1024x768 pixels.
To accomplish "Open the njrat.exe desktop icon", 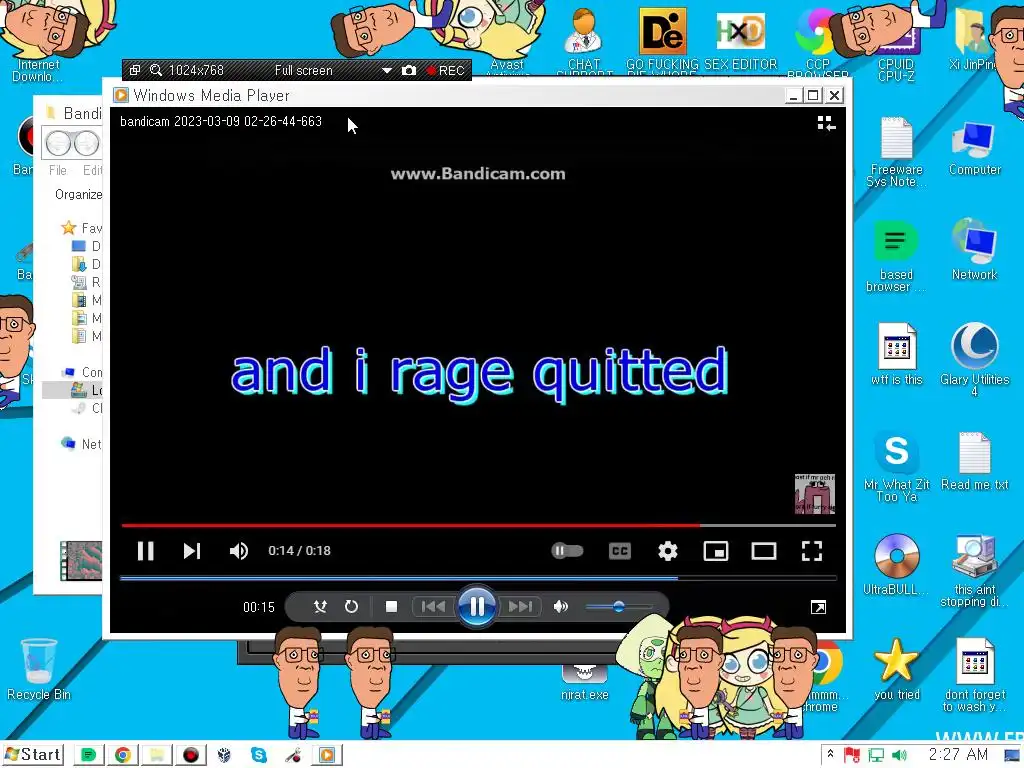I will pos(584,682).
